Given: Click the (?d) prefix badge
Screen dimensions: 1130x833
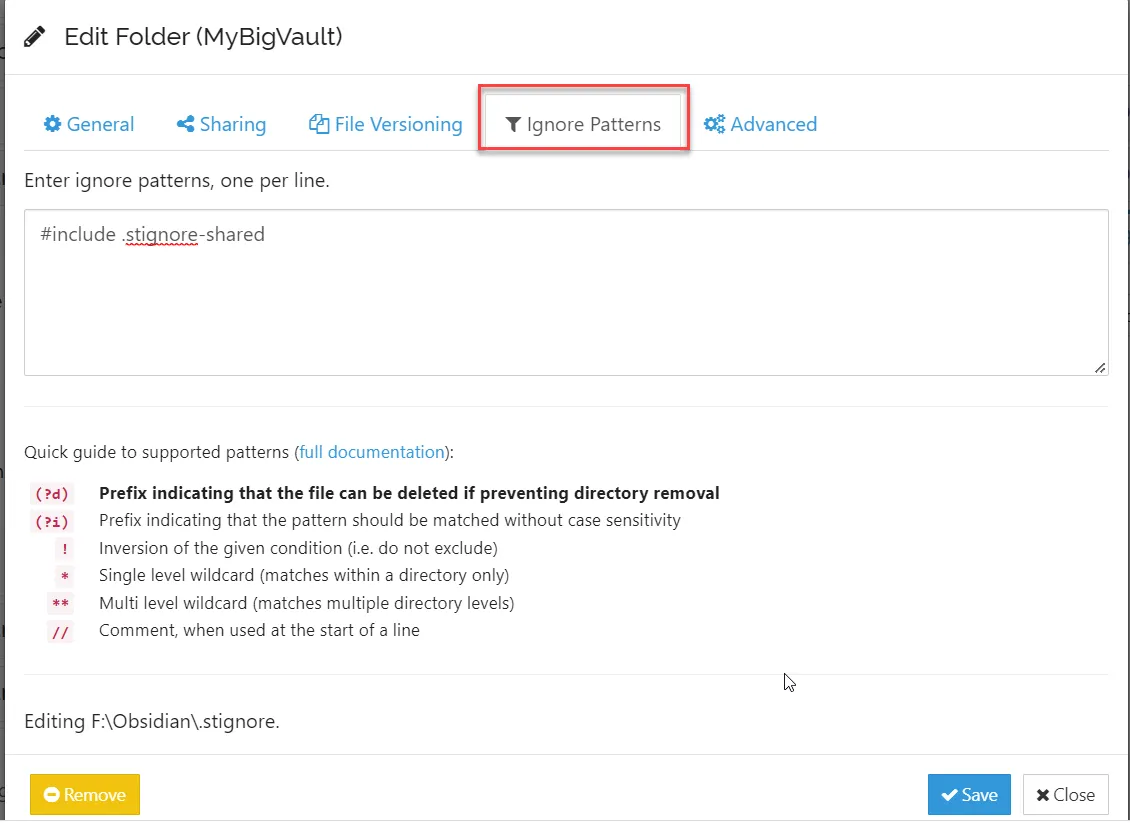Looking at the screenshot, I should [x=53, y=494].
